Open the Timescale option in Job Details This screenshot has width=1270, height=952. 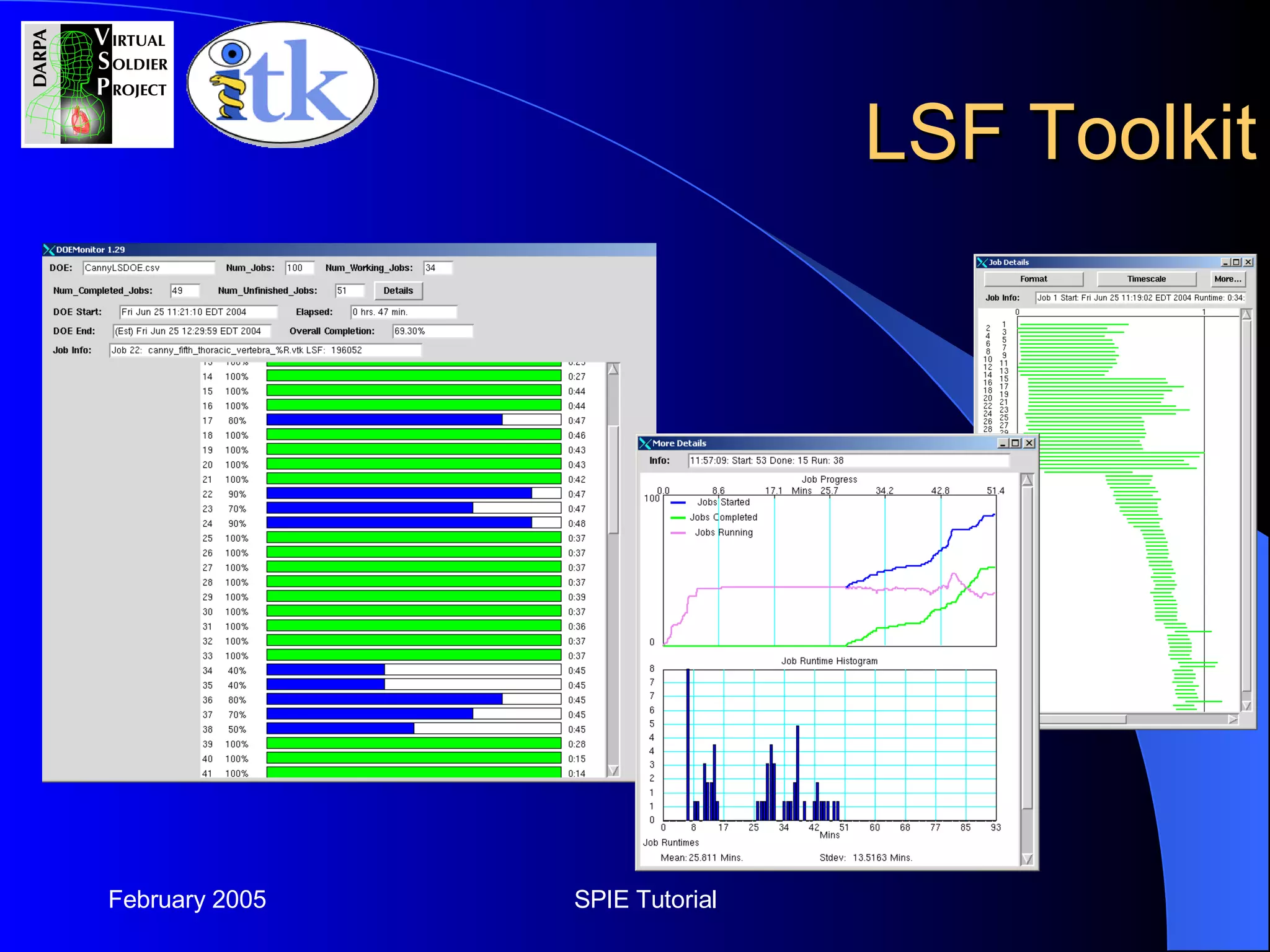pos(1146,279)
